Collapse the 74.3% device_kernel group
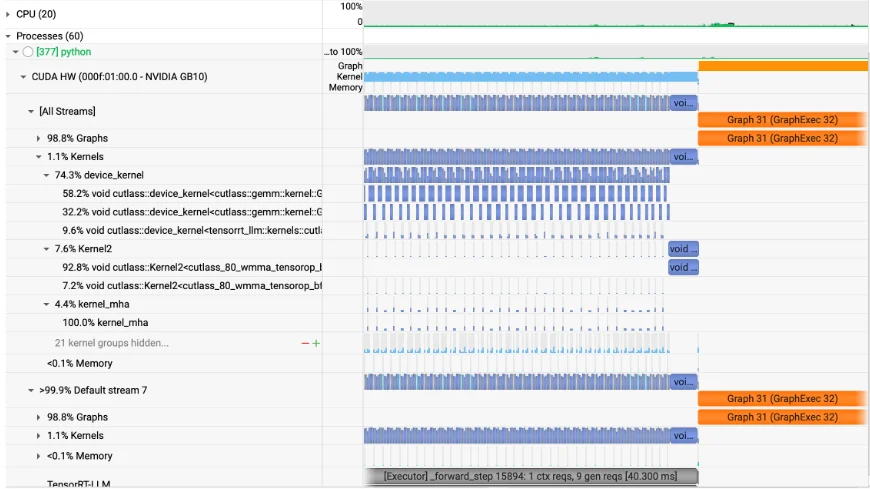 point(46,175)
